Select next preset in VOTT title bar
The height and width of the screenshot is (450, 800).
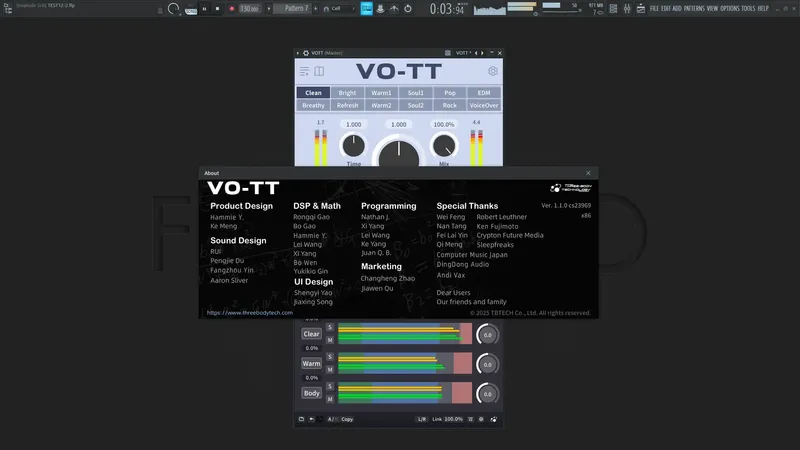pyautogui.click(x=482, y=53)
